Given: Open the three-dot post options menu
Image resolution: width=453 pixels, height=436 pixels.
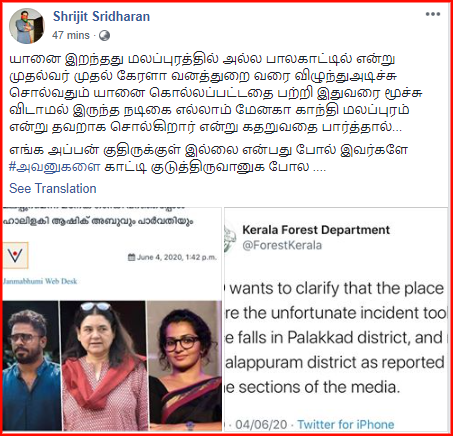Looking at the screenshot, I should pyautogui.click(x=433, y=14).
